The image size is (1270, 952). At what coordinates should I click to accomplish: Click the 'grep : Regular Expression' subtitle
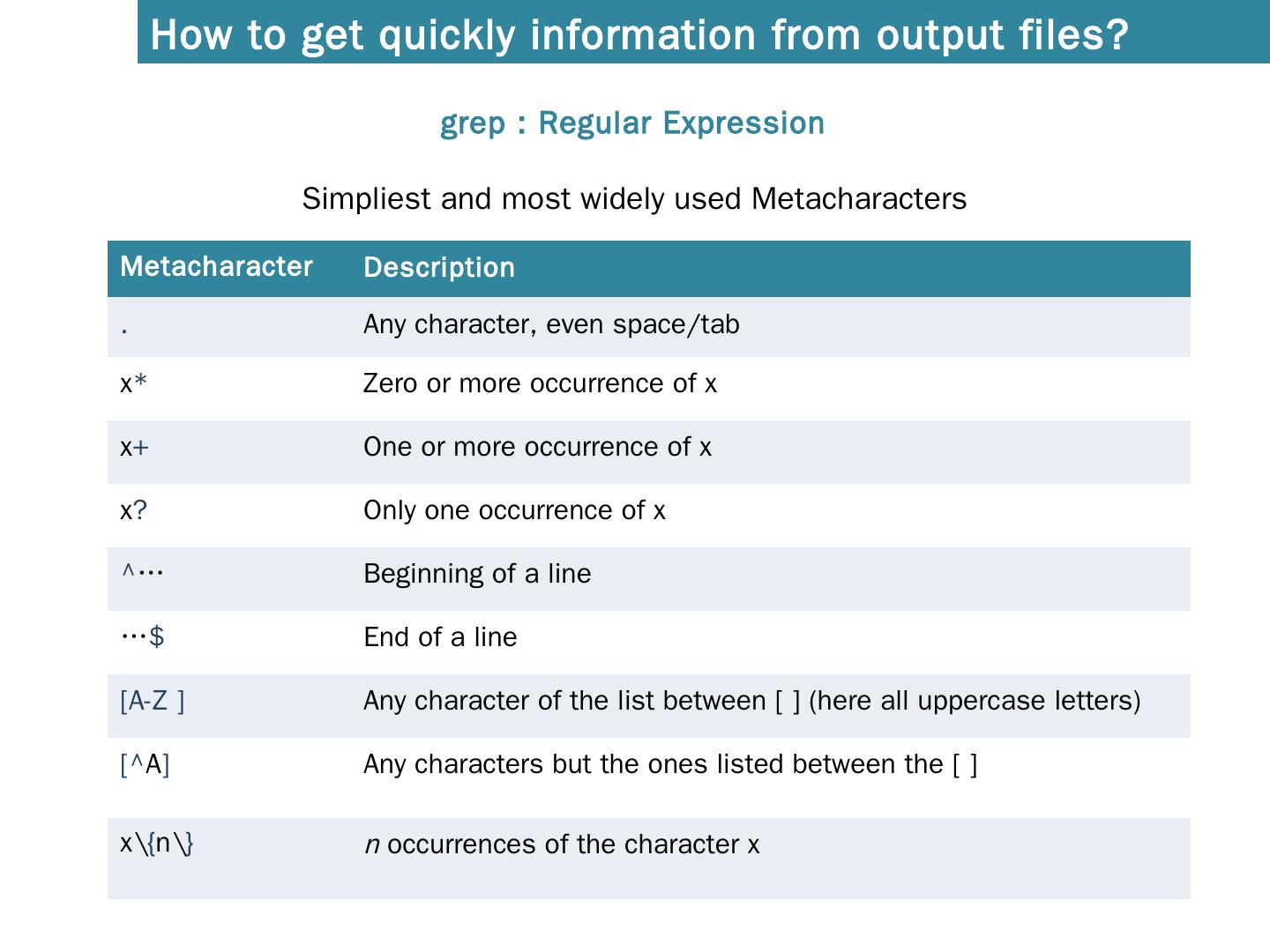coord(632,123)
